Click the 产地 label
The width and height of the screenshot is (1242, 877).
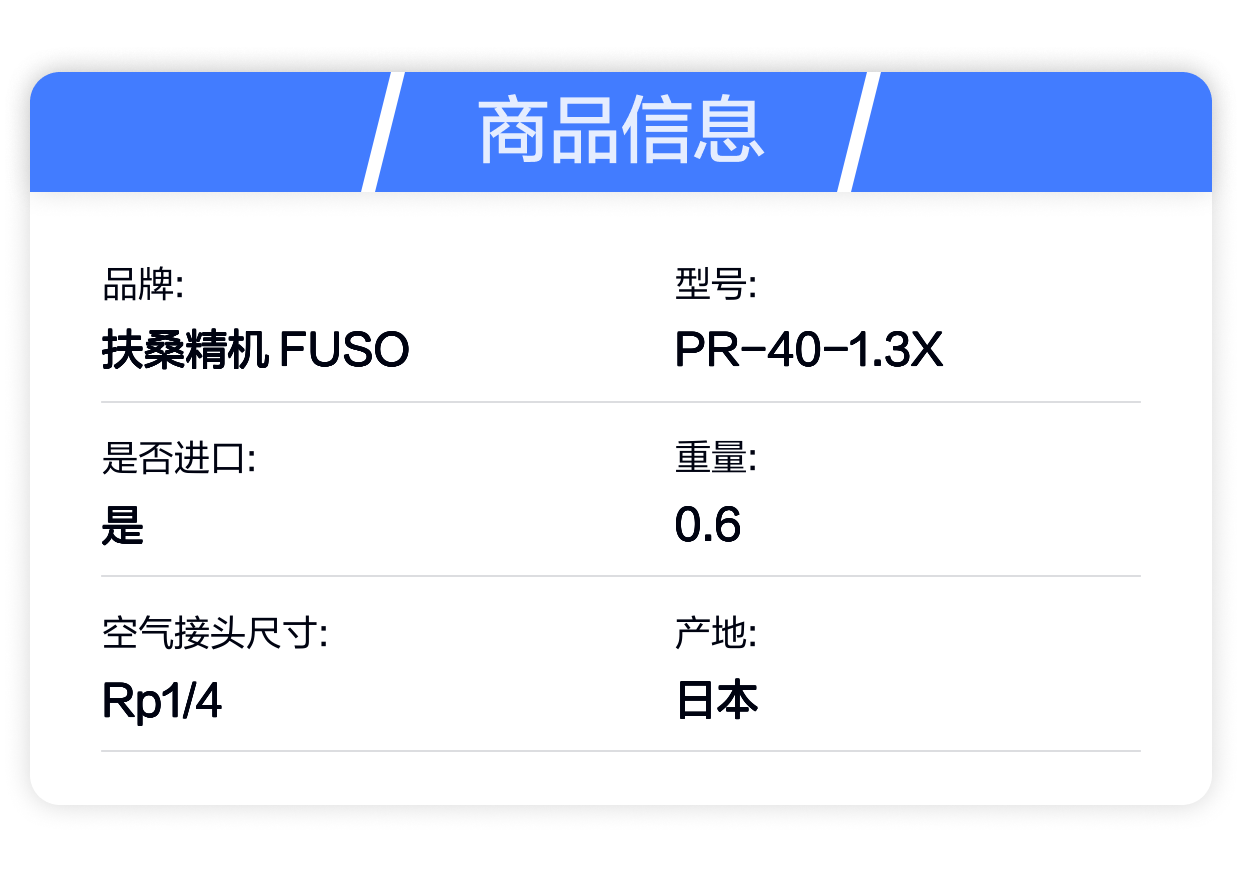coord(716,634)
